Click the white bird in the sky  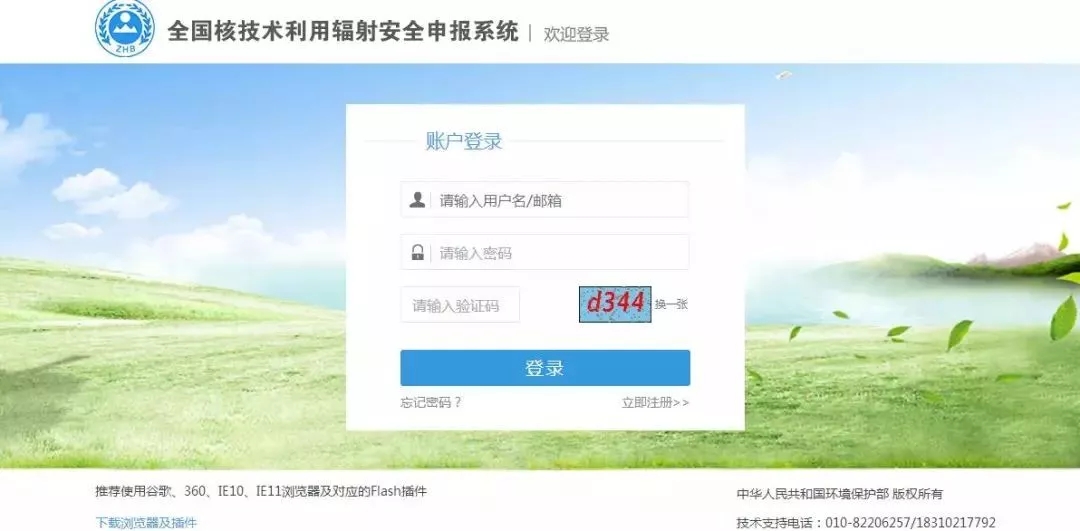[x=783, y=74]
